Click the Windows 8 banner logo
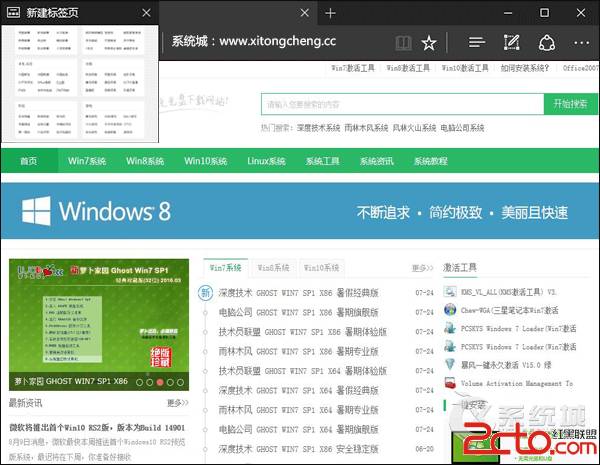The height and width of the screenshot is (465, 600). [96, 211]
